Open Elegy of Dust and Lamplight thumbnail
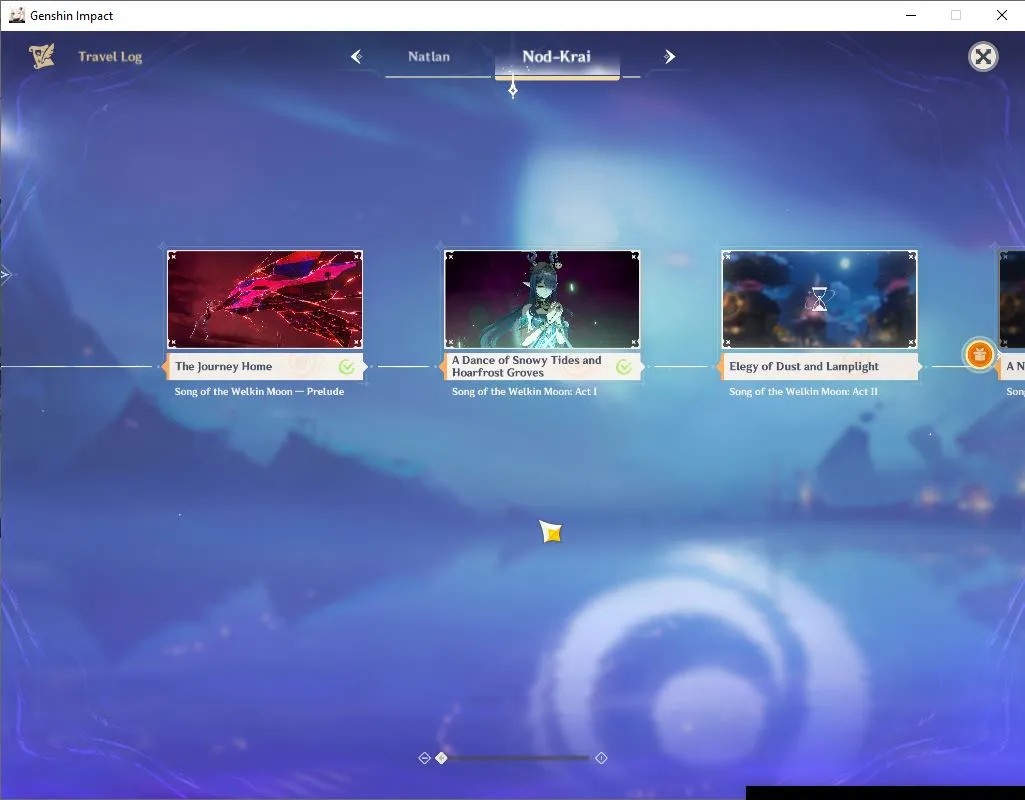The height and width of the screenshot is (800, 1025). point(819,299)
